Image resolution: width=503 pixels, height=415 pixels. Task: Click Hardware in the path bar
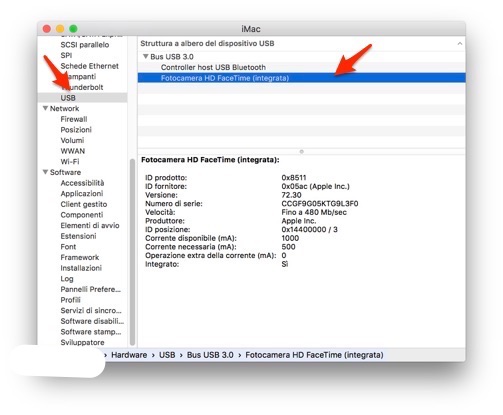tap(129, 355)
